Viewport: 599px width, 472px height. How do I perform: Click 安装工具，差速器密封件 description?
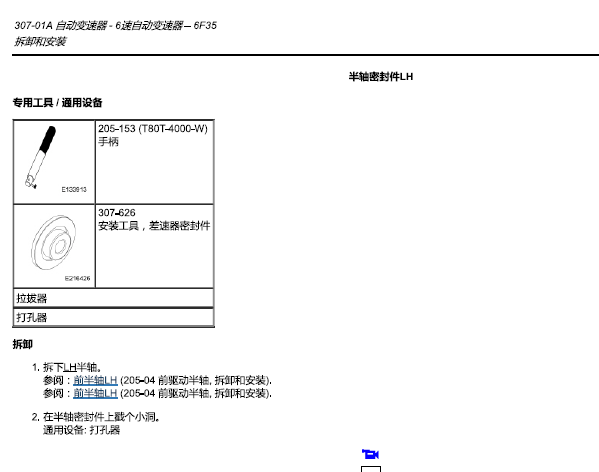pos(154,226)
